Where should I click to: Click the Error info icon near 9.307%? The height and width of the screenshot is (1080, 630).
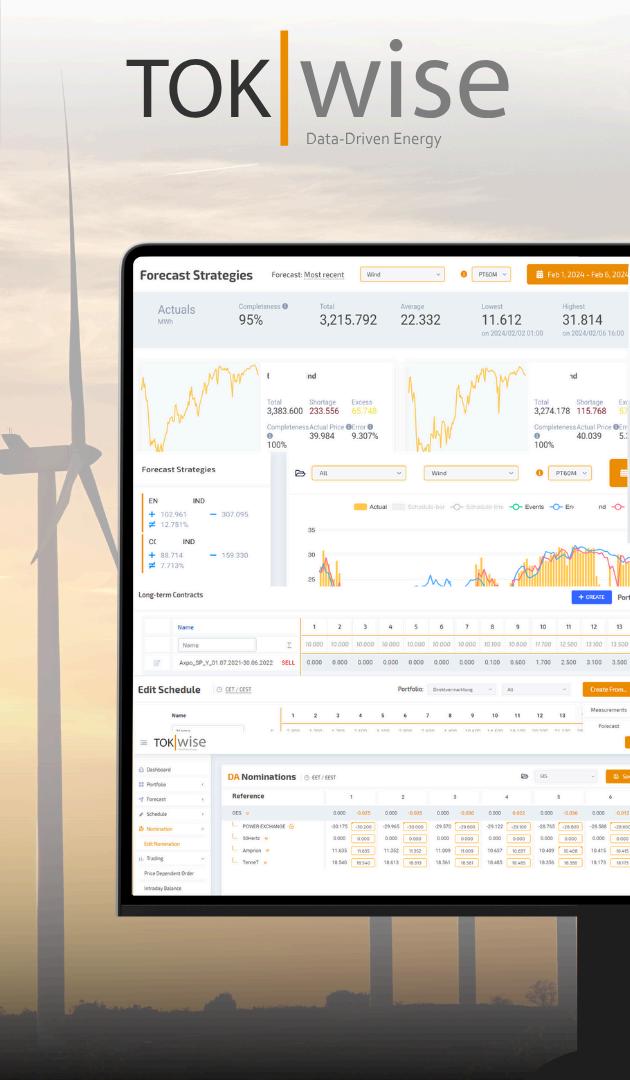[370, 427]
